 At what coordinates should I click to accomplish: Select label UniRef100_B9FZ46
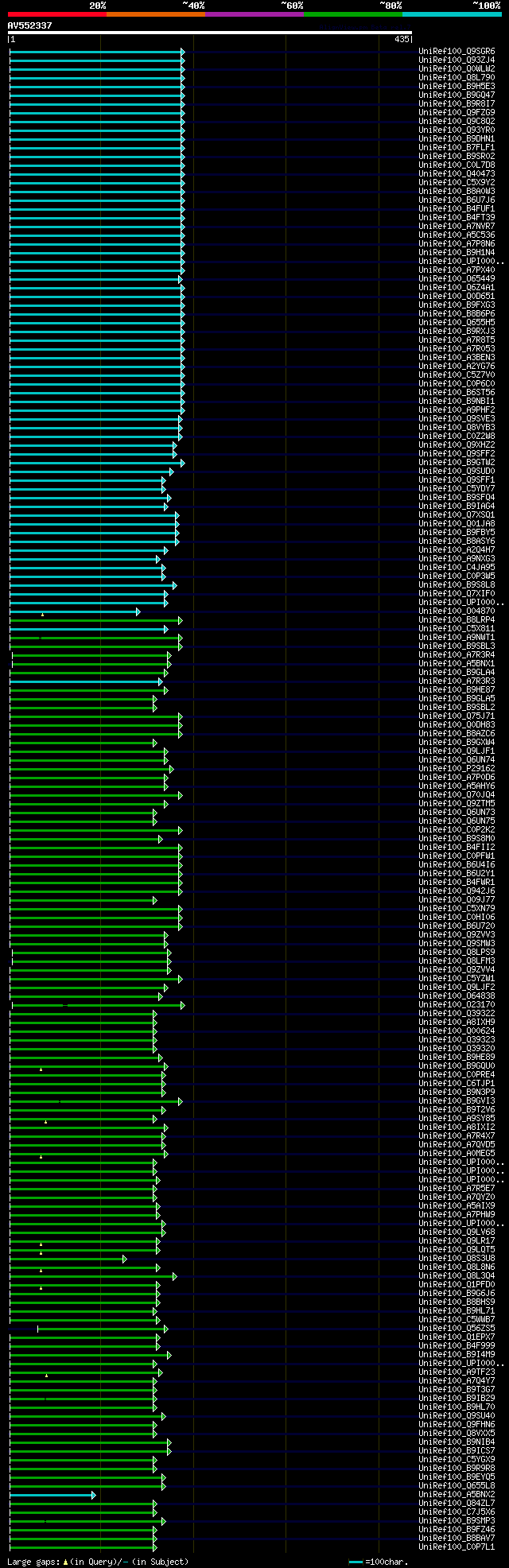(x=457, y=1529)
